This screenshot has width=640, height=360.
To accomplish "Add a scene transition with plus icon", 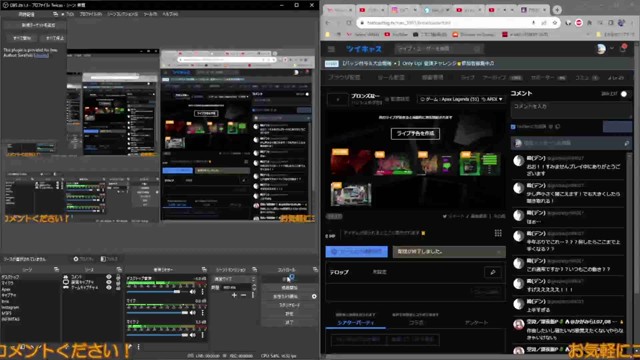I will pos(234,295).
